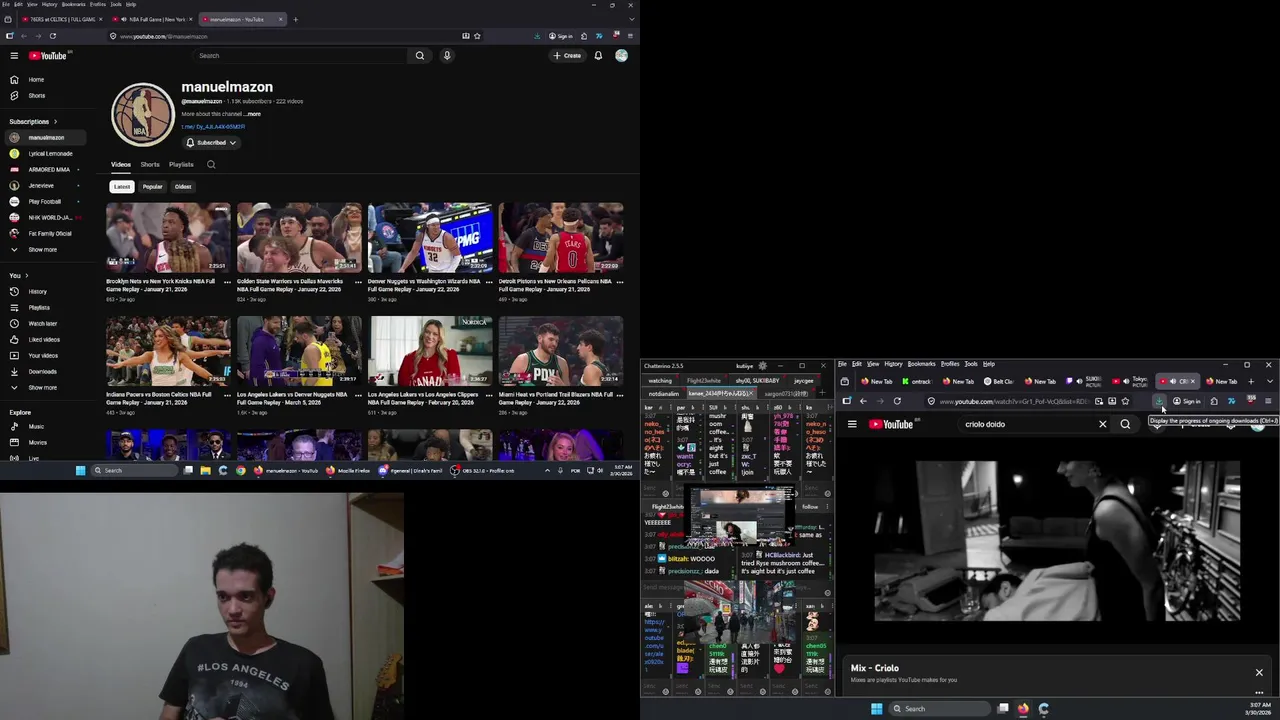Switch to the channel Videos tab
This screenshot has height=720, width=1280.
(121, 165)
